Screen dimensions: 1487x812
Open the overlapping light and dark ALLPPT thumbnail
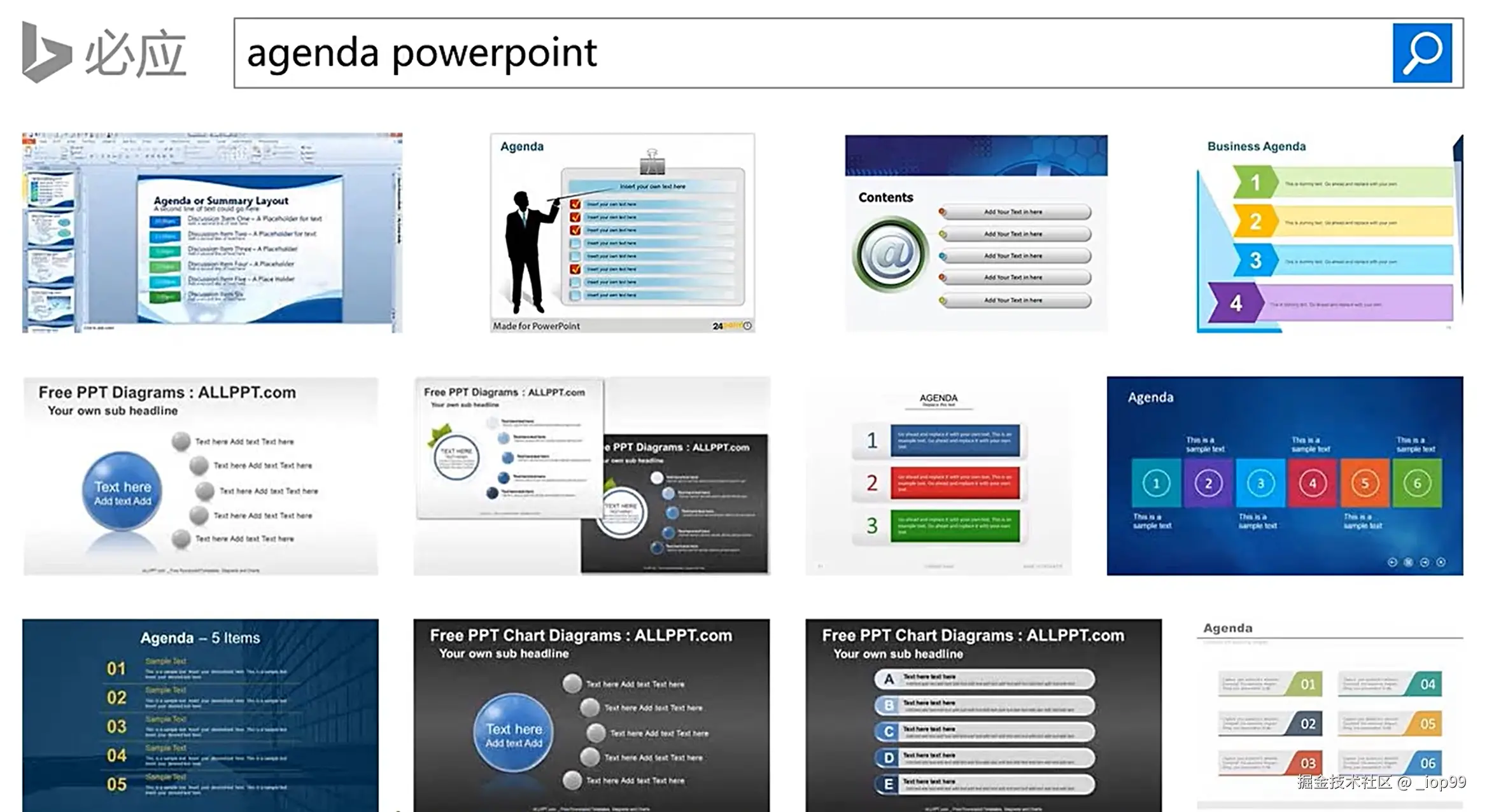[591, 476]
